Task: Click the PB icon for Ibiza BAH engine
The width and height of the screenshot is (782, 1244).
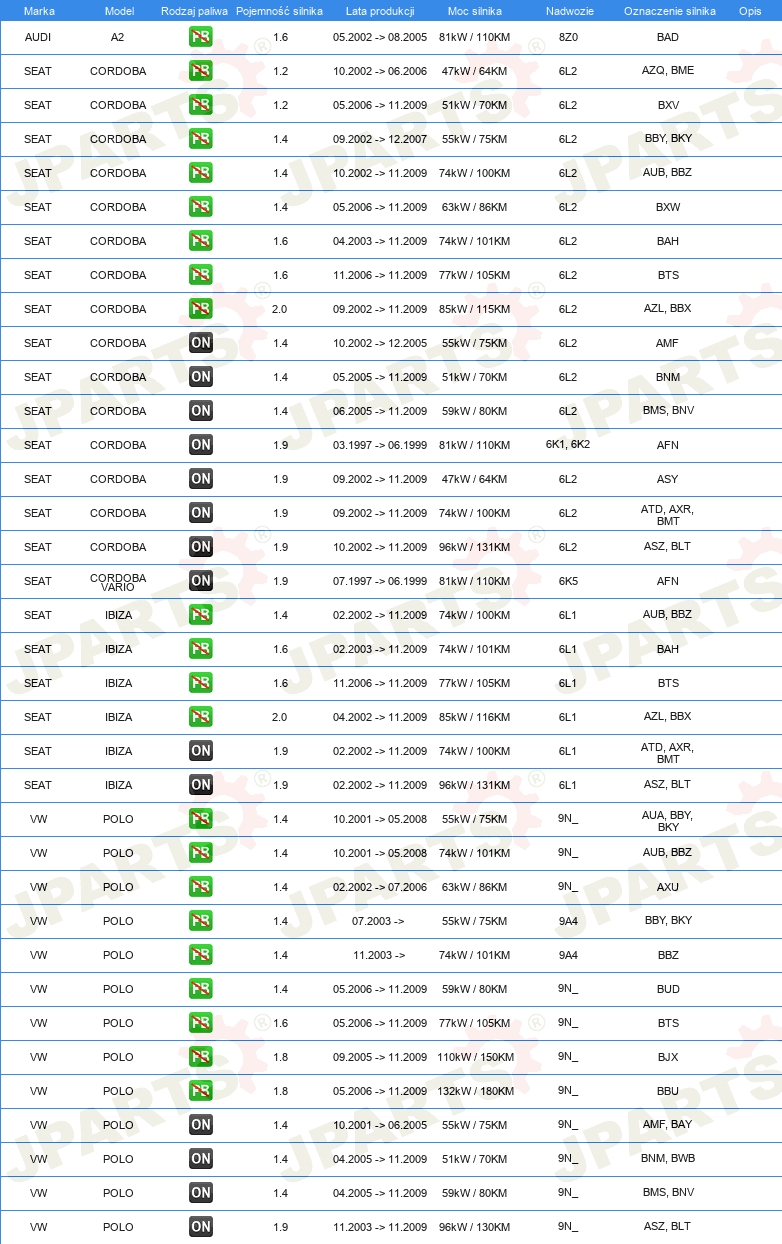Action: pos(201,649)
